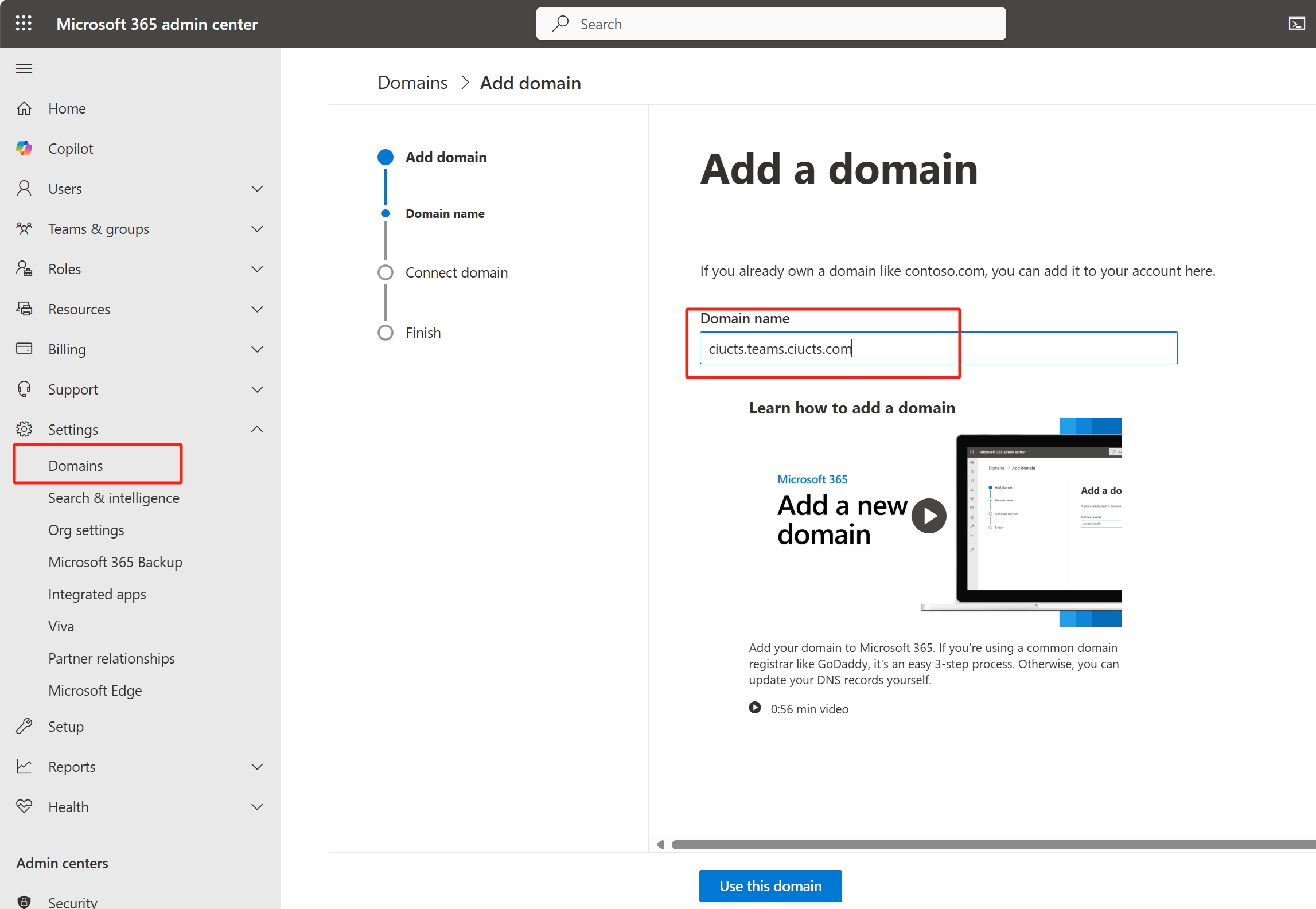1316x909 pixels.
Task: Select Domain name wizard substep
Action: tap(445, 213)
